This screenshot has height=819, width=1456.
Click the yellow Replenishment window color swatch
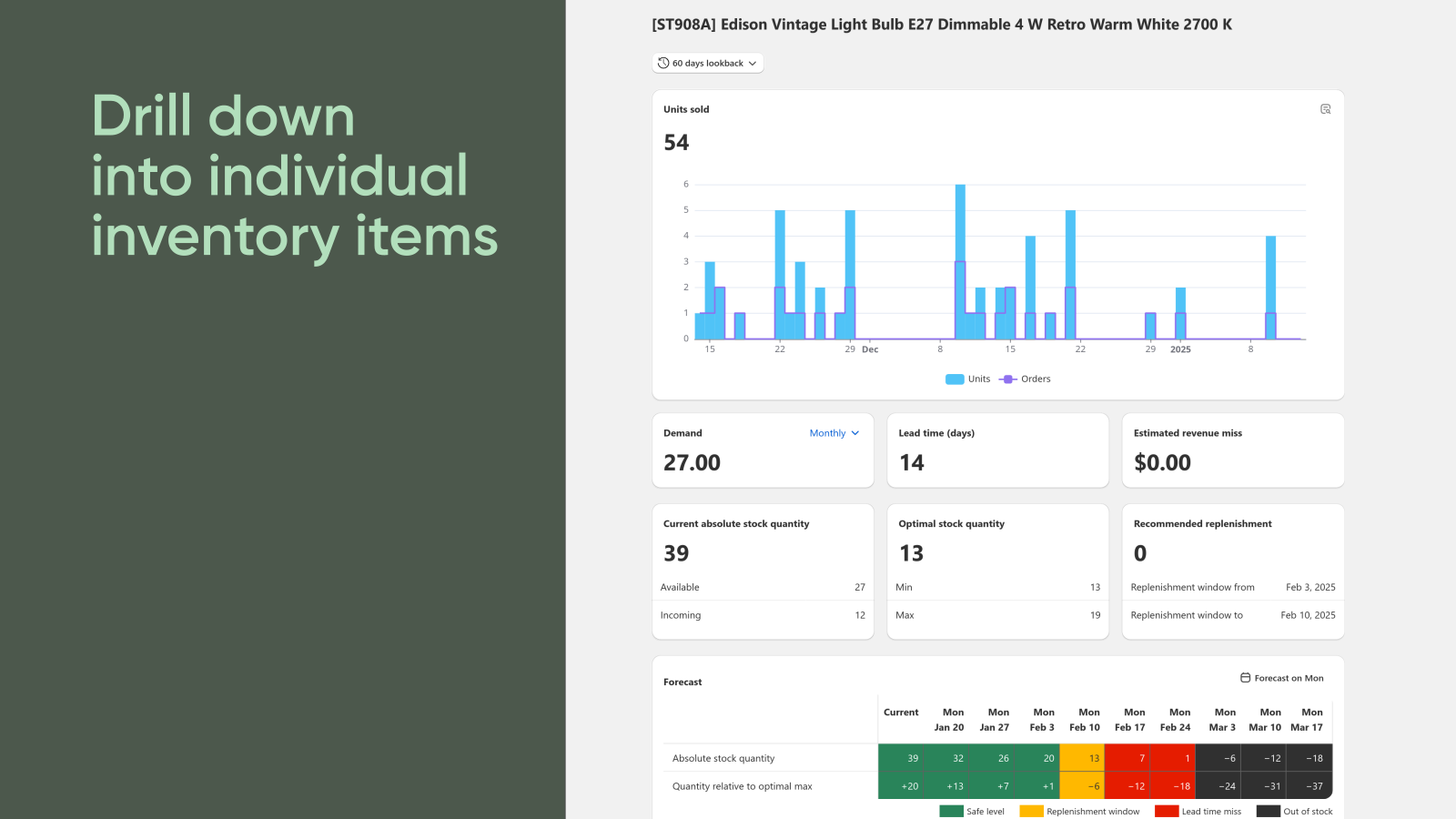[1031, 812]
